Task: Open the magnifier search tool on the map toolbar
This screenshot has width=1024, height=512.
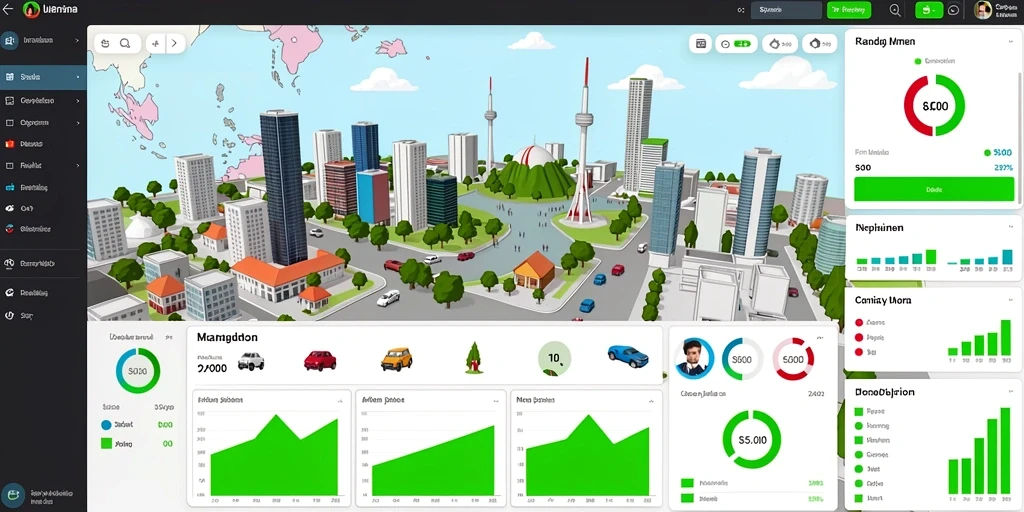Action: coord(125,44)
